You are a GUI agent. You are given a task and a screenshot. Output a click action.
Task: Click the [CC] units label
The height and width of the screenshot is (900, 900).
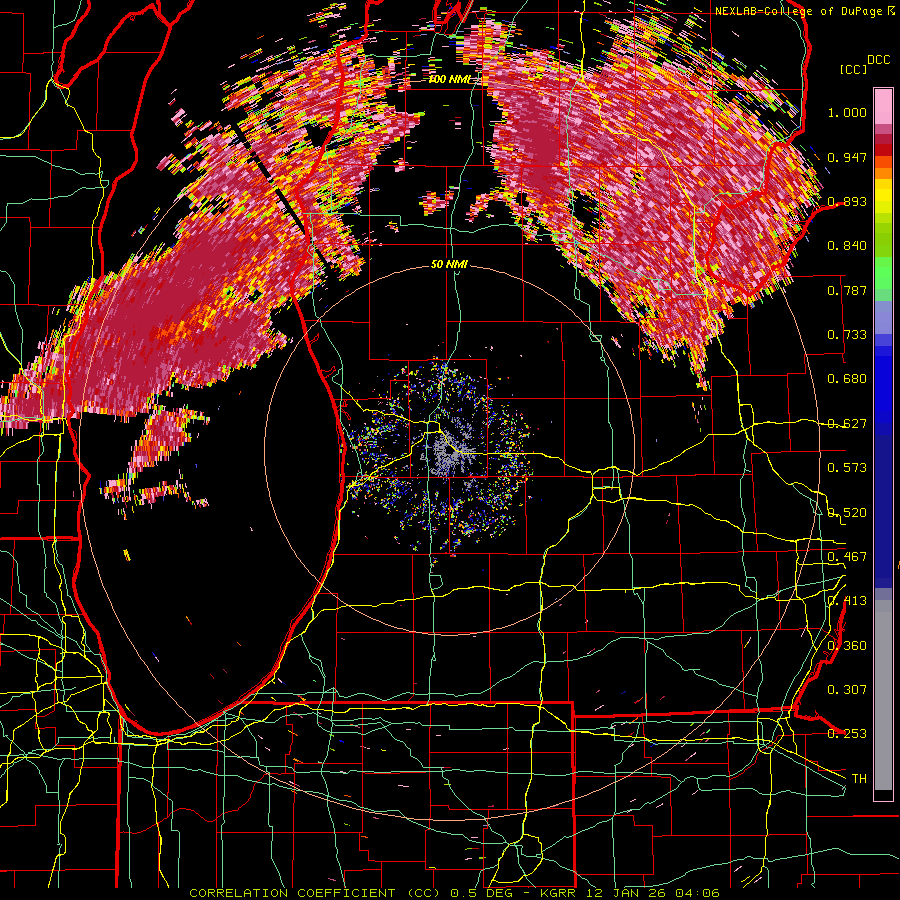point(853,69)
